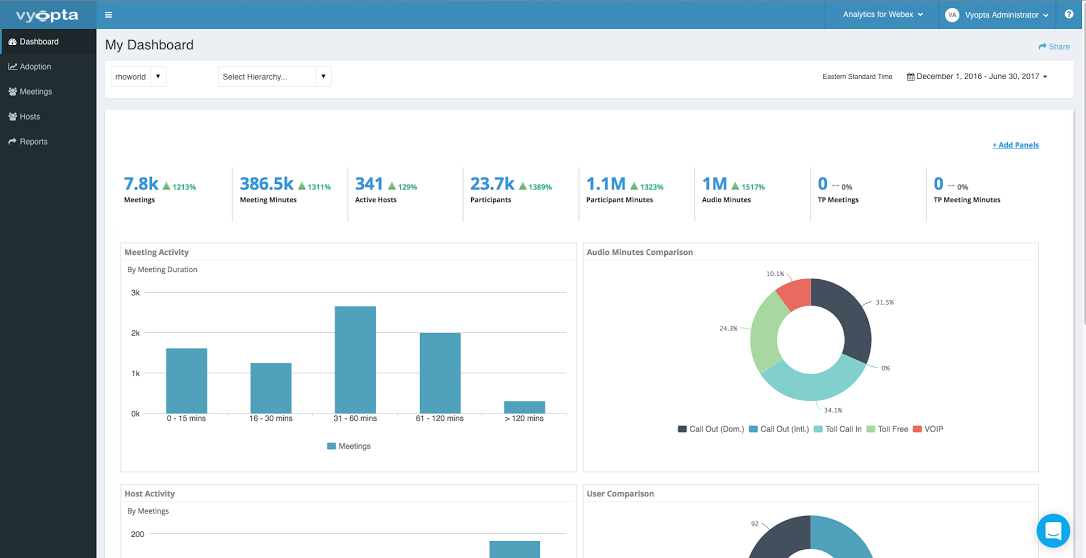Viewport: 1086px width, 558px height.
Task: Click the Vyopta logo
Action: 47,15
